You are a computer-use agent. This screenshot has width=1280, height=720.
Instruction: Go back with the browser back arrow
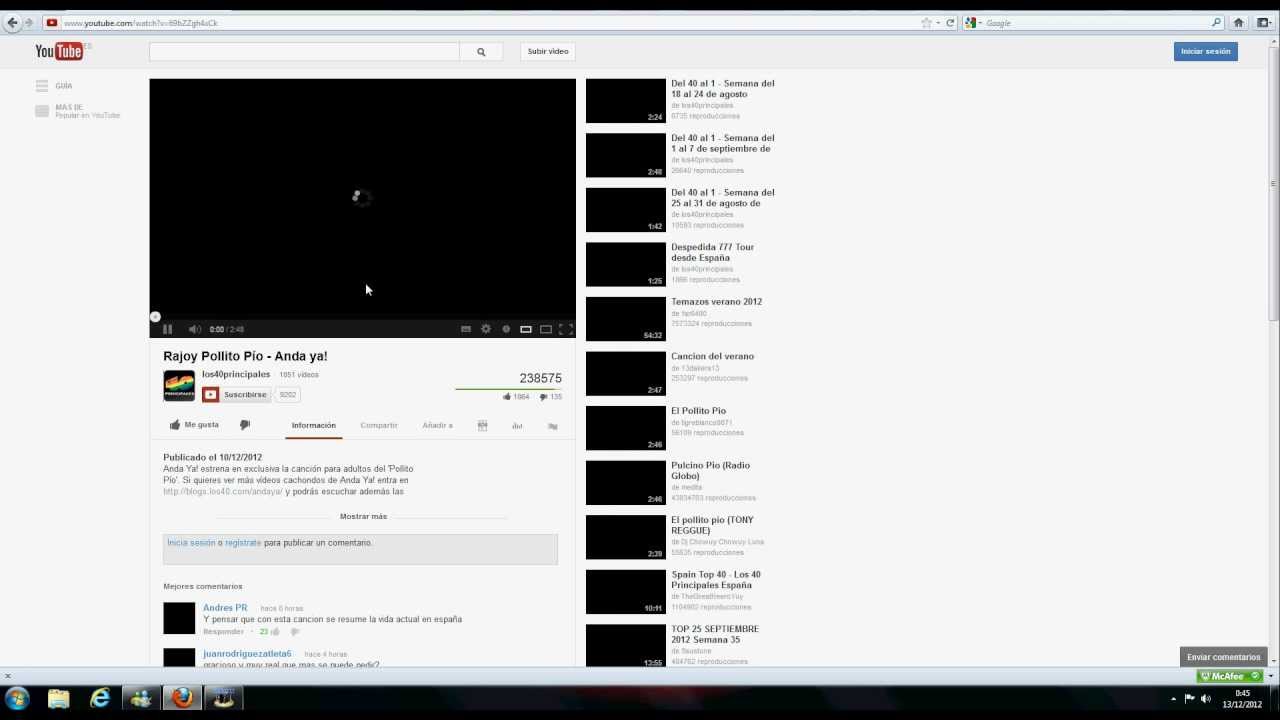click(12, 23)
